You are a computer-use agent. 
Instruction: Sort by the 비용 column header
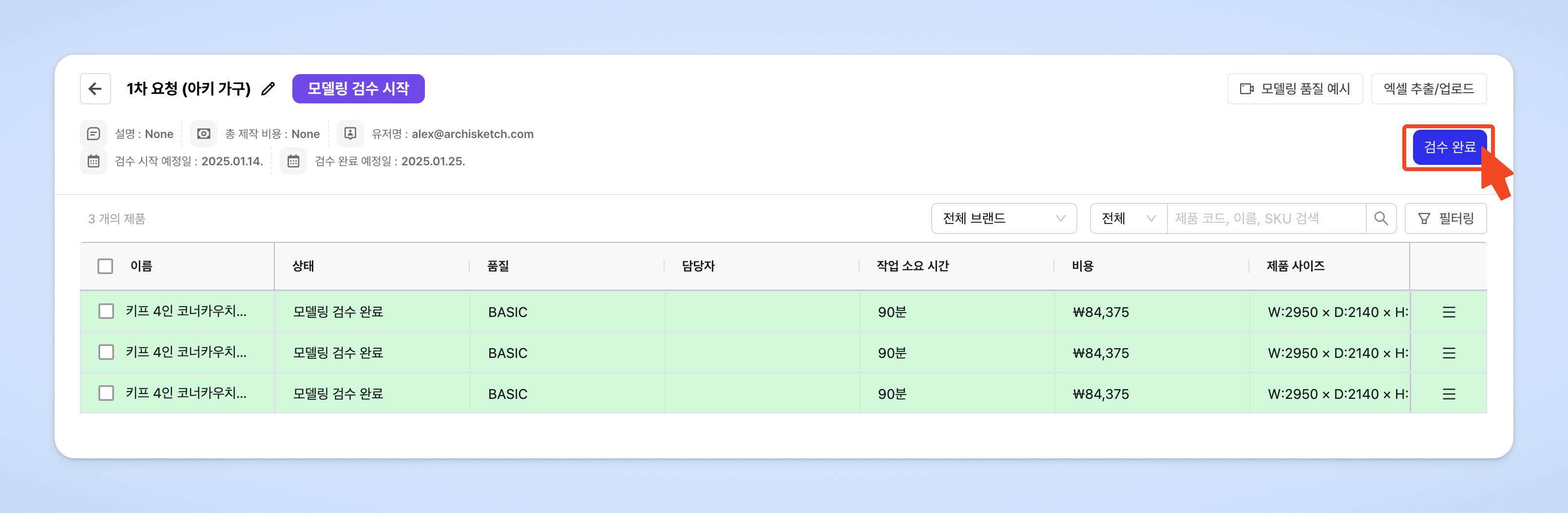coord(1082,266)
